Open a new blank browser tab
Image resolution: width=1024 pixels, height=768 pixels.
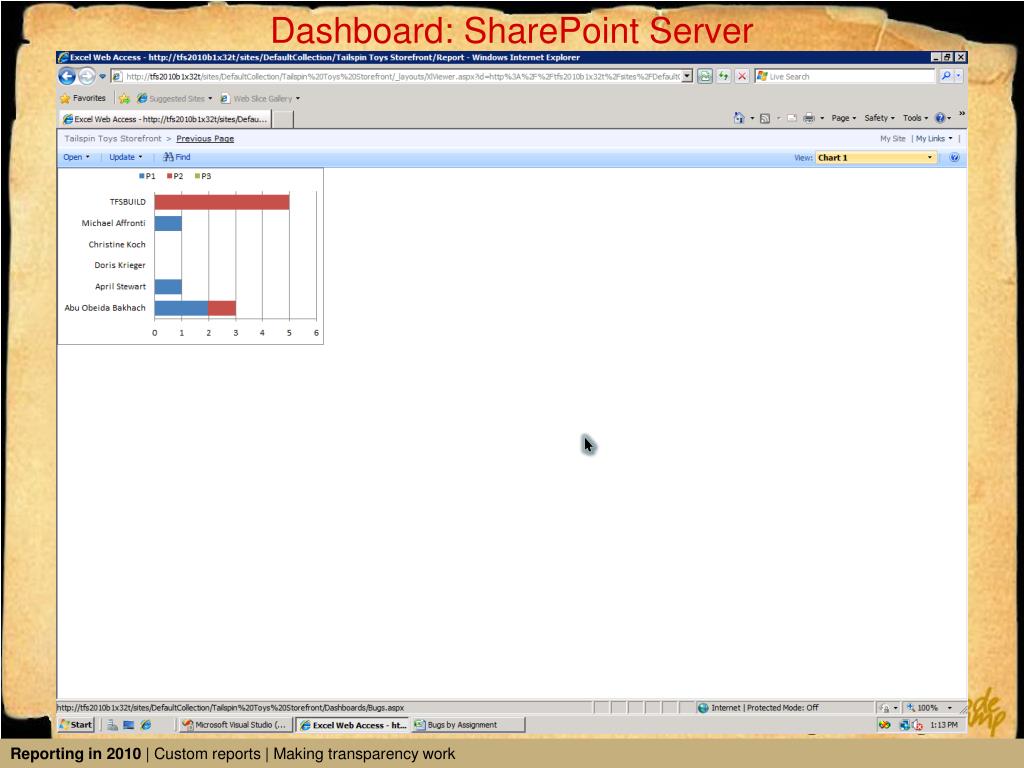pyautogui.click(x=282, y=120)
